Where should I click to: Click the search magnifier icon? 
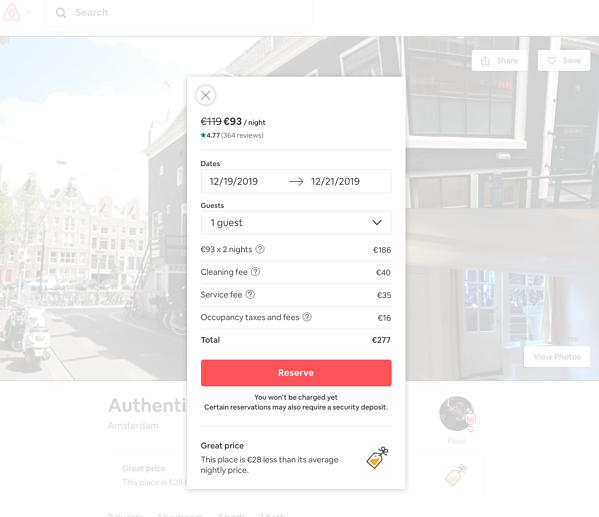(x=61, y=13)
